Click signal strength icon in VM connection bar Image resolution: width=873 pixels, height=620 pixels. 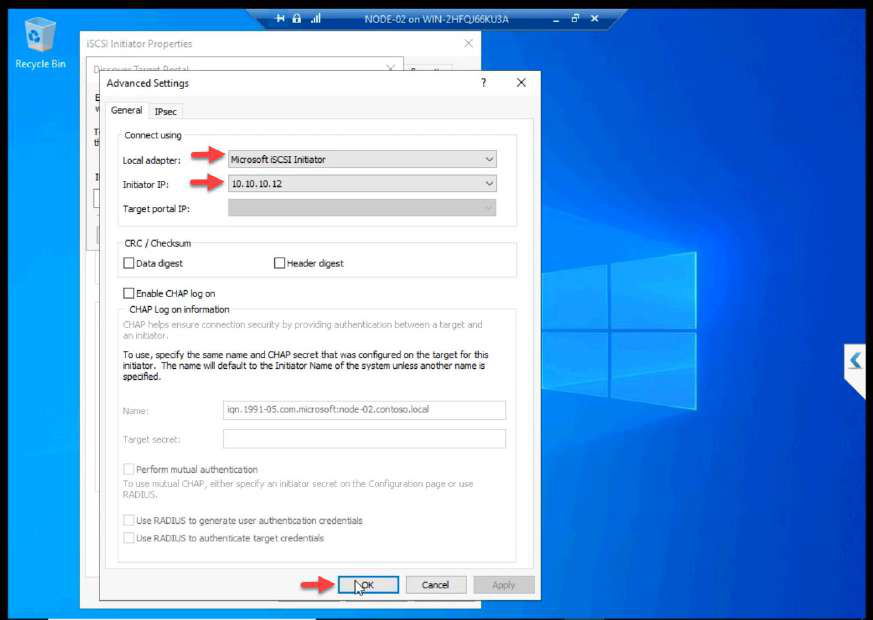316,18
